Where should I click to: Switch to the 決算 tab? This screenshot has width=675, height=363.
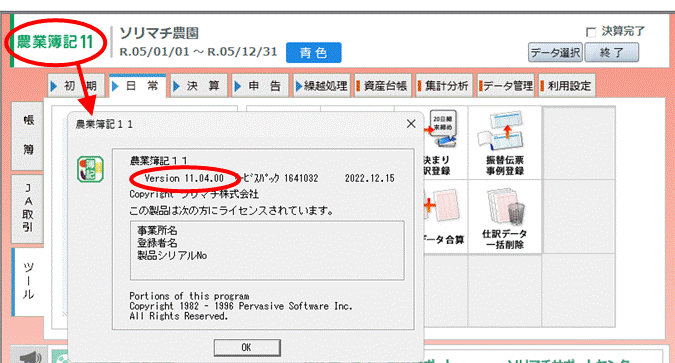(198, 86)
